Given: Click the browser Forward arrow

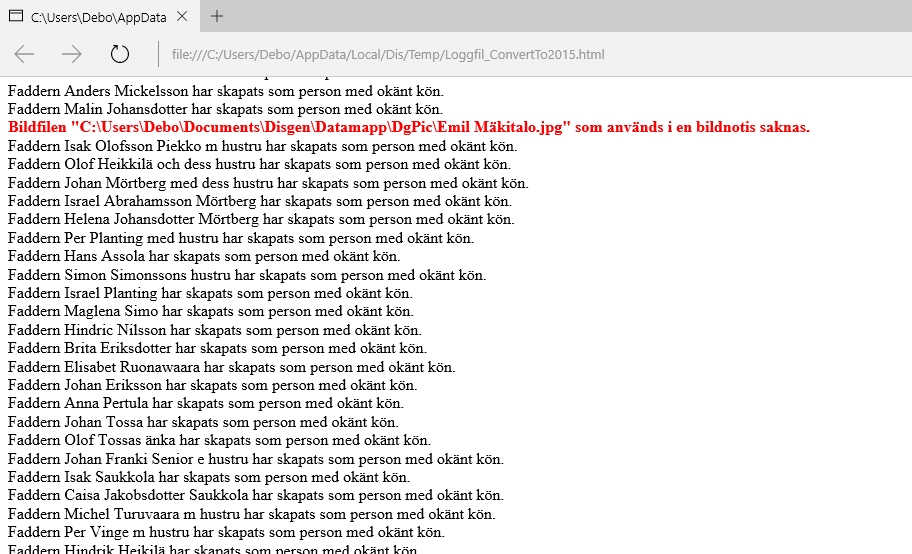Looking at the screenshot, I should pyautogui.click(x=72, y=54).
